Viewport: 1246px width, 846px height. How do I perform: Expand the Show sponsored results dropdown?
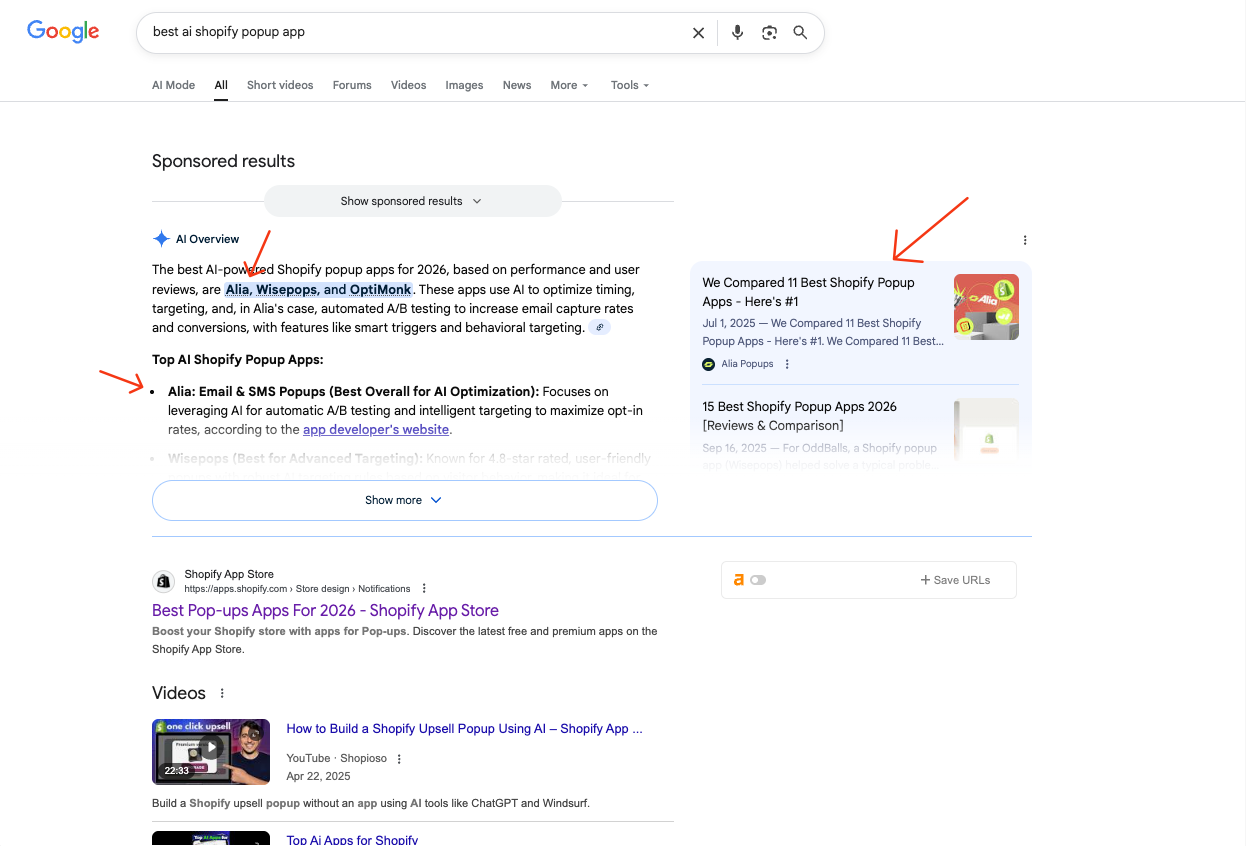412,201
